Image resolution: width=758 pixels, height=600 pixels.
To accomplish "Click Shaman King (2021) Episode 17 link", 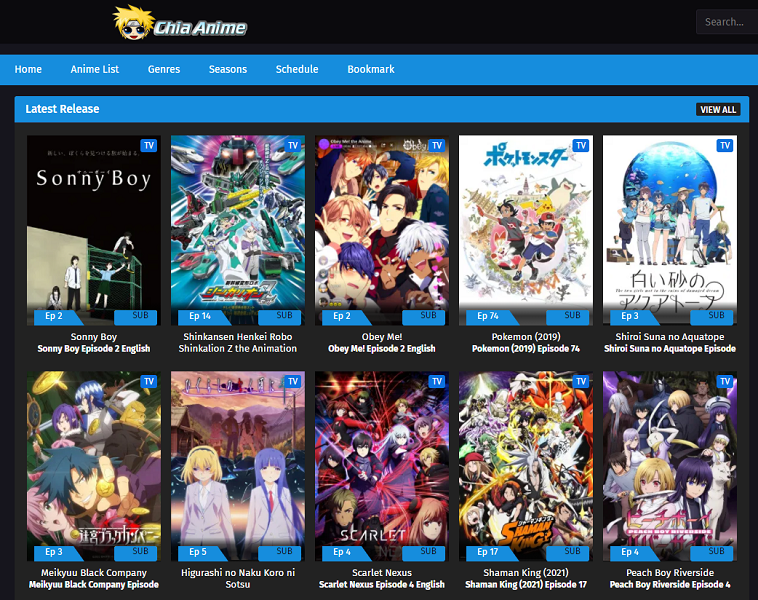I will (526, 585).
